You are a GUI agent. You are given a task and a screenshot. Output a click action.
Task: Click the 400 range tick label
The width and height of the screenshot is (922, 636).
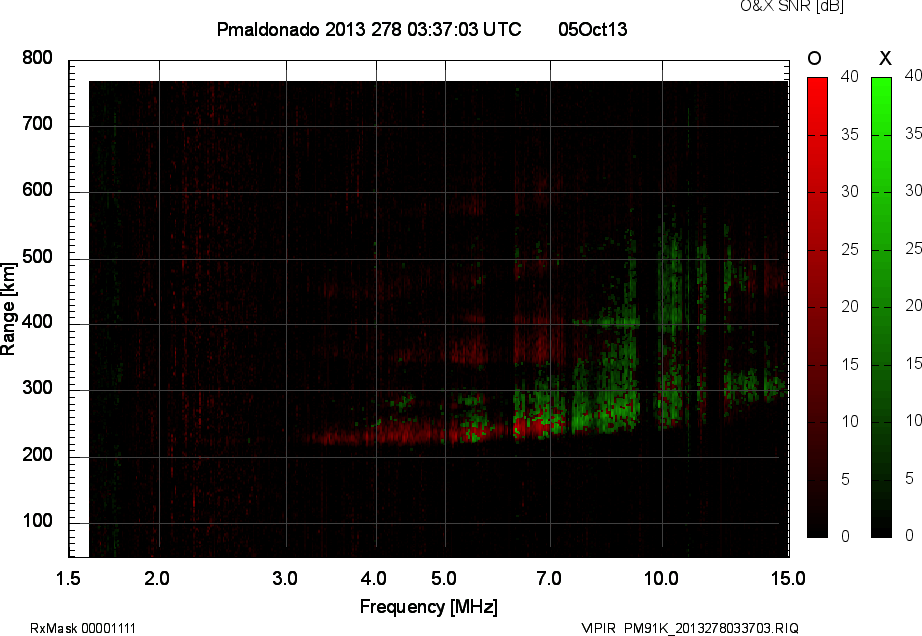tap(37, 322)
